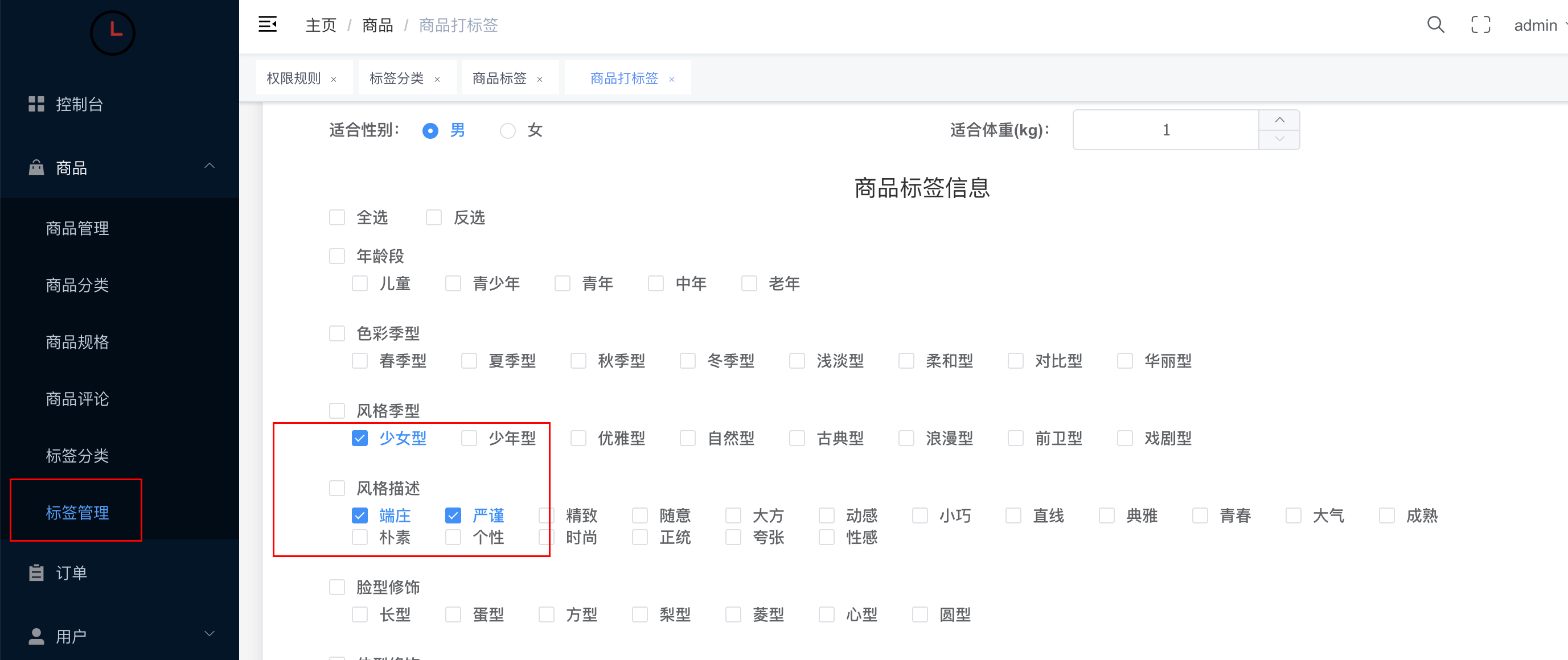Close the 商品标签 tab
This screenshot has height=660, width=1568.
click(x=539, y=79)
